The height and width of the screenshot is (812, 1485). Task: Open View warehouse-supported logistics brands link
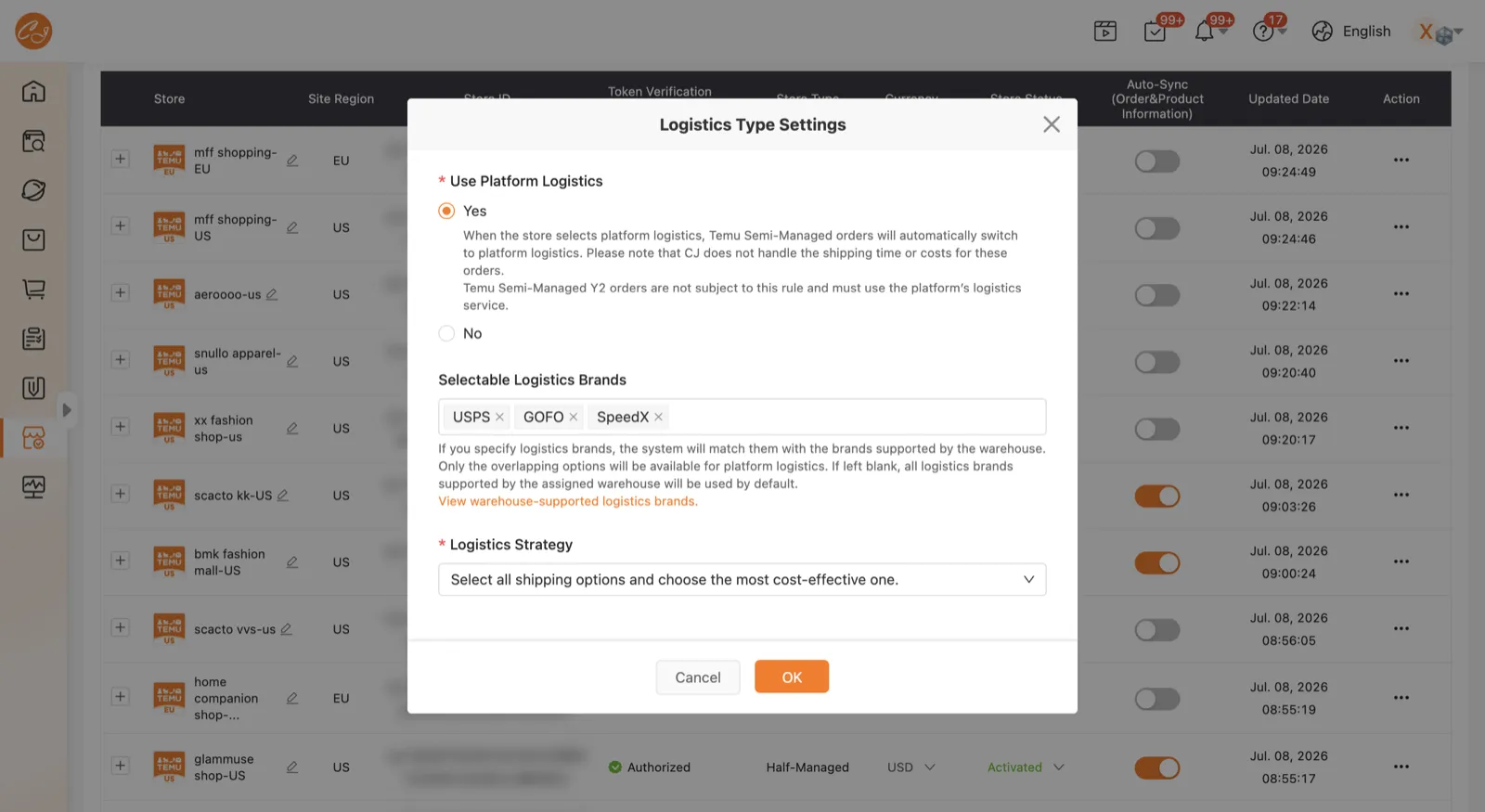pyautogui.click(x=568, y=501)
